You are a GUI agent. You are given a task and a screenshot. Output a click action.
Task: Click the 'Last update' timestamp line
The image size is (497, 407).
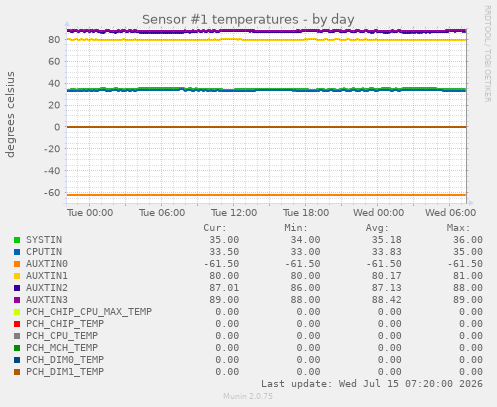tap(372, 384)
